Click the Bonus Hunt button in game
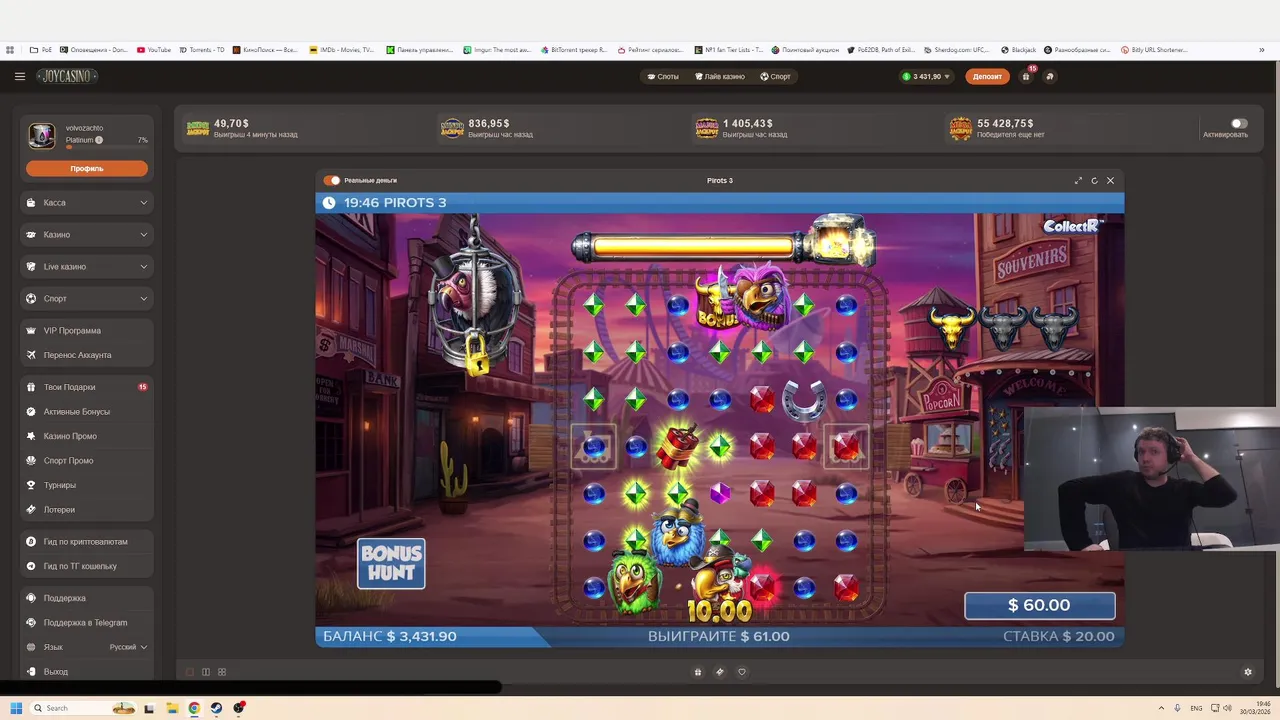This screenshot has height=720, width=1280. tap(391, 564)
